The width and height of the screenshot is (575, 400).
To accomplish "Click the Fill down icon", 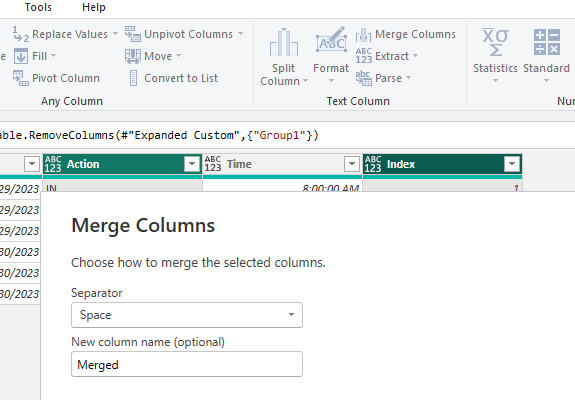I will click(x=21, y=56).
